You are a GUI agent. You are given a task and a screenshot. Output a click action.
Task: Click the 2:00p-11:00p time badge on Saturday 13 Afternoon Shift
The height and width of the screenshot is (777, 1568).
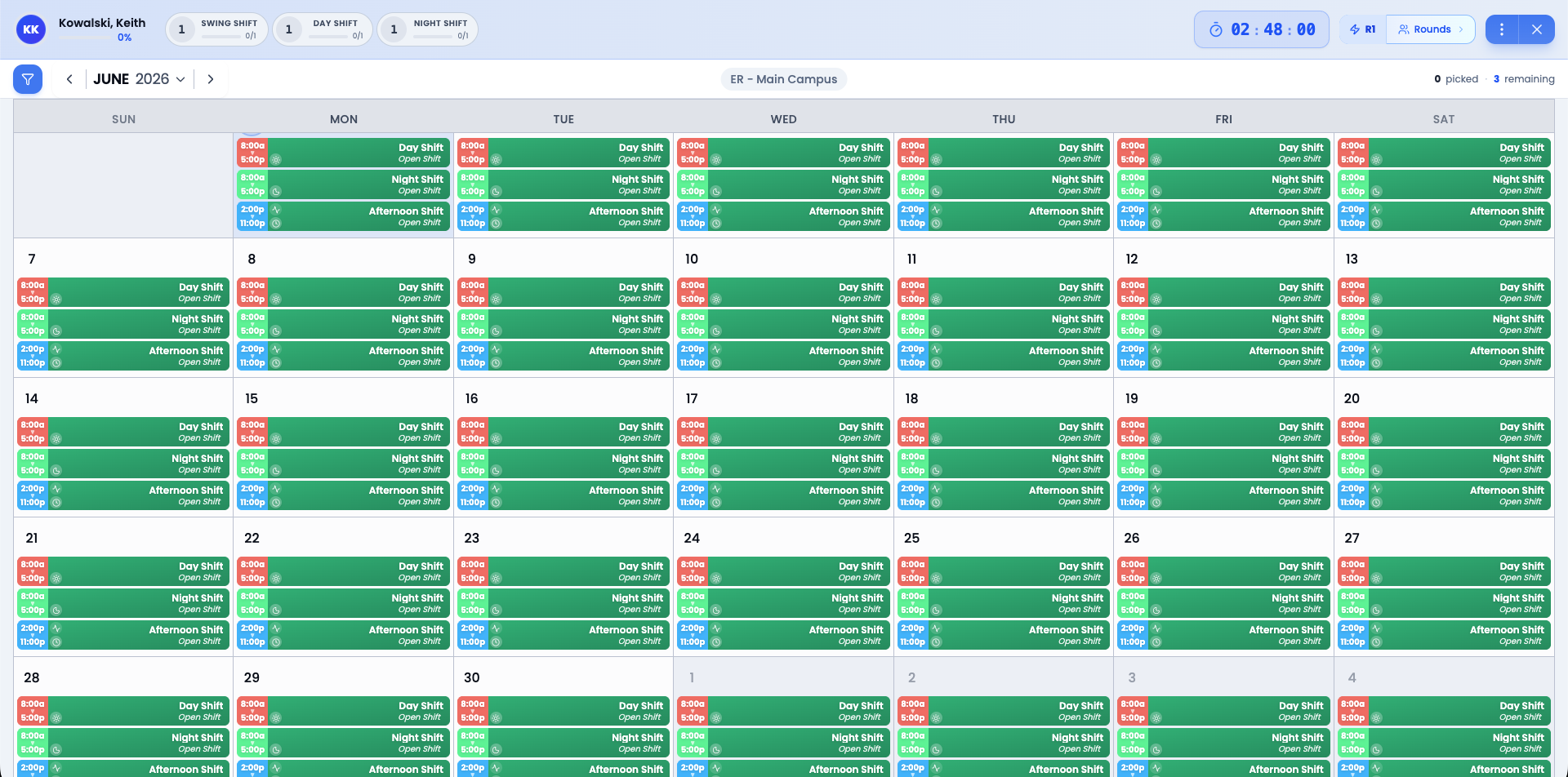point(1353,356)
